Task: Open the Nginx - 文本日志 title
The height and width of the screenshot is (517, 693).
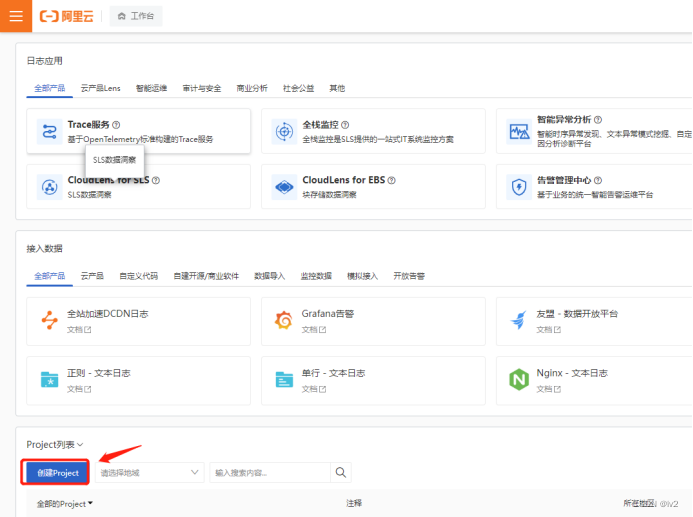Action: (572, 373)
